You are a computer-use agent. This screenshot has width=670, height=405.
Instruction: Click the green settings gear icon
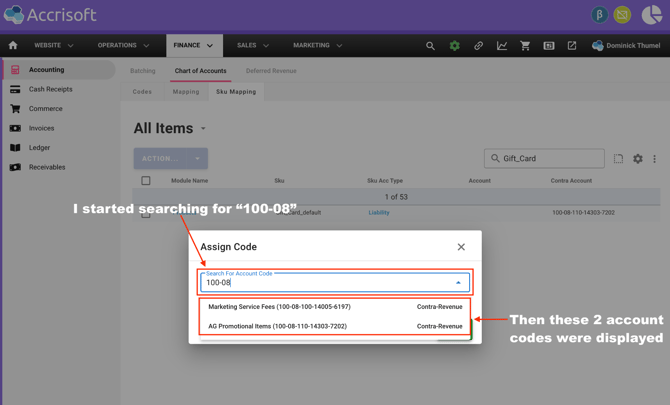(x=454, y=46)
